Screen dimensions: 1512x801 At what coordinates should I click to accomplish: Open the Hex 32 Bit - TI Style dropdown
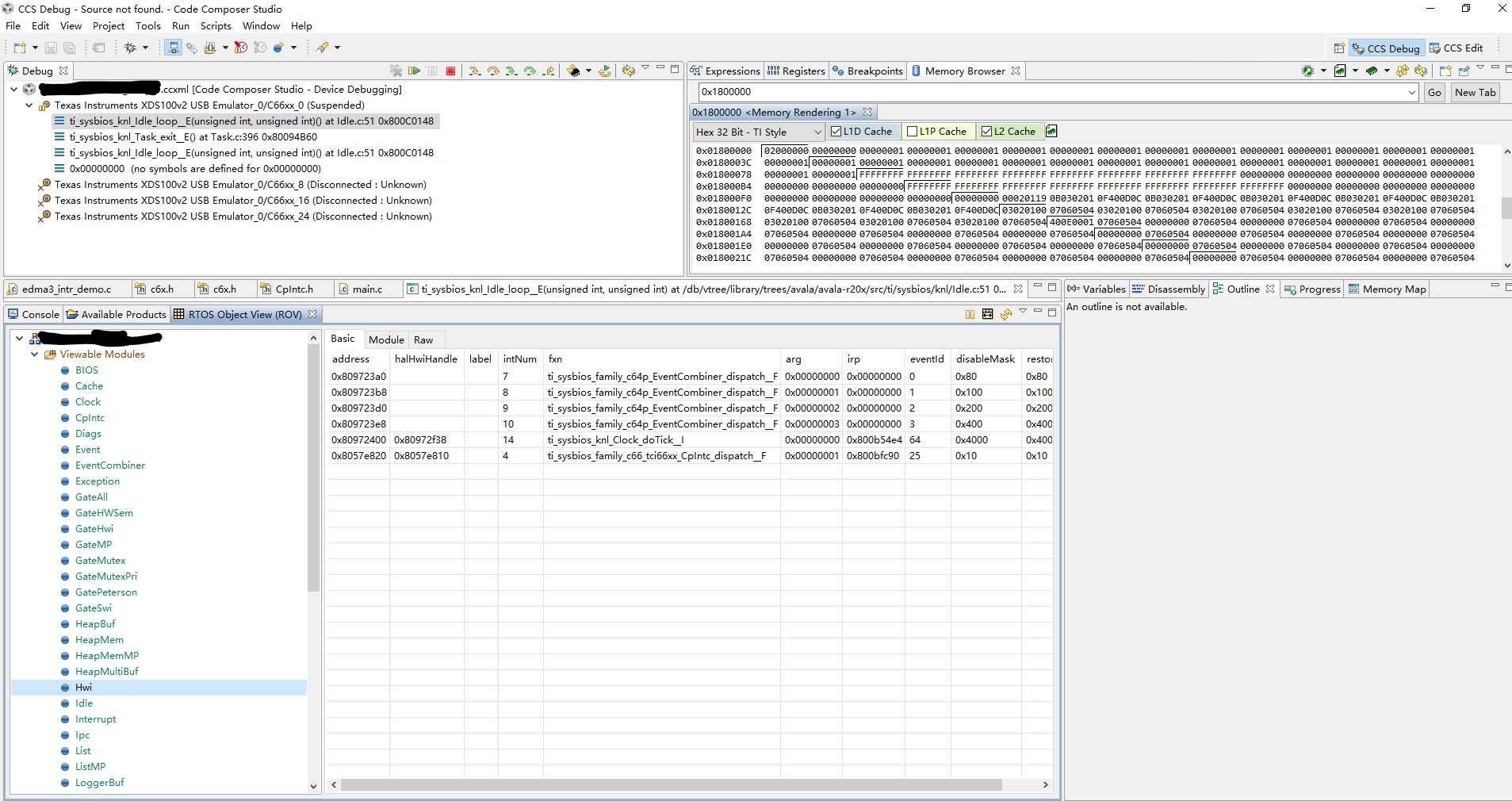click(x=758, y=132)
